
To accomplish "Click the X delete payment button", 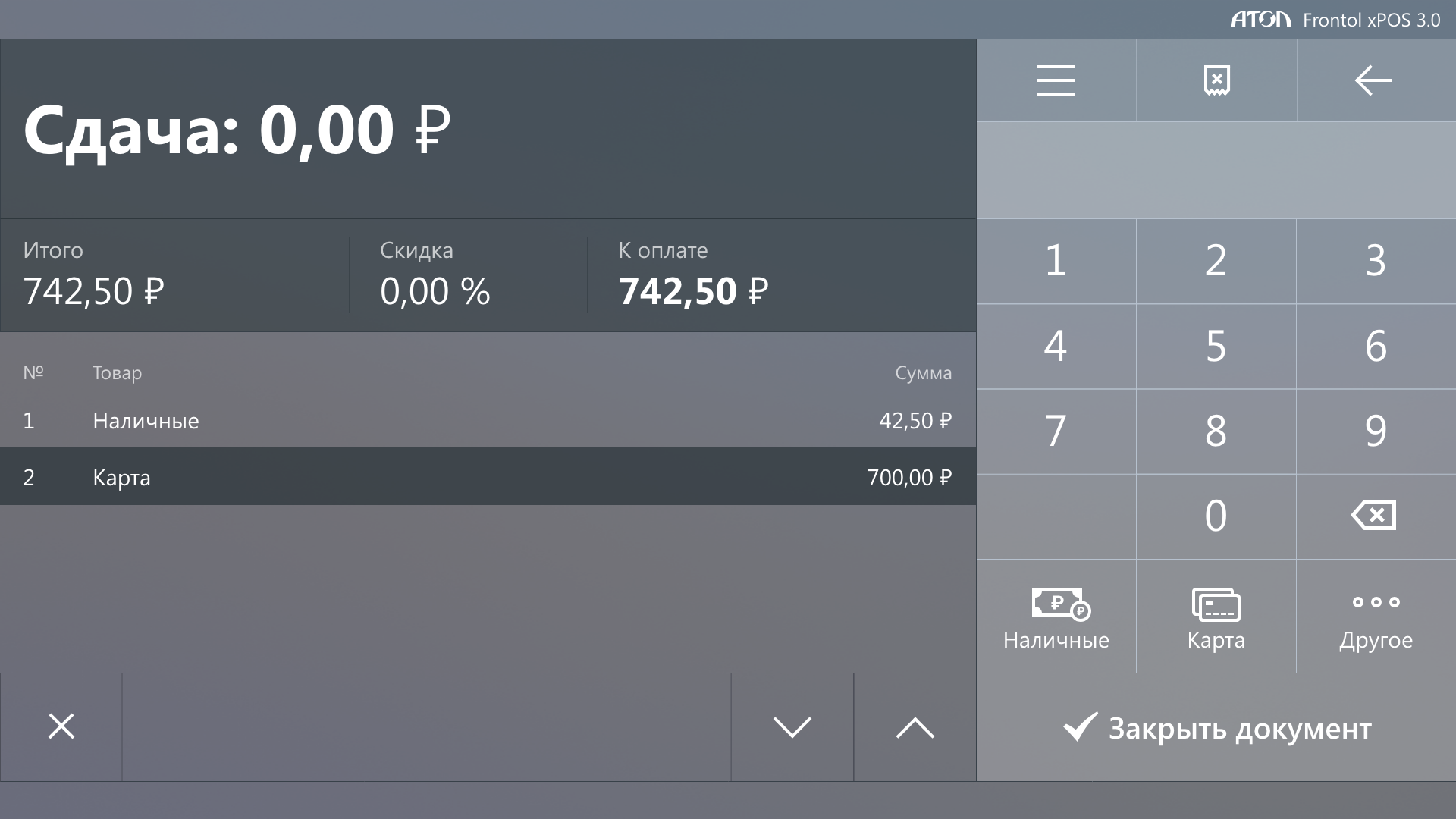I will tap(61, 726).
